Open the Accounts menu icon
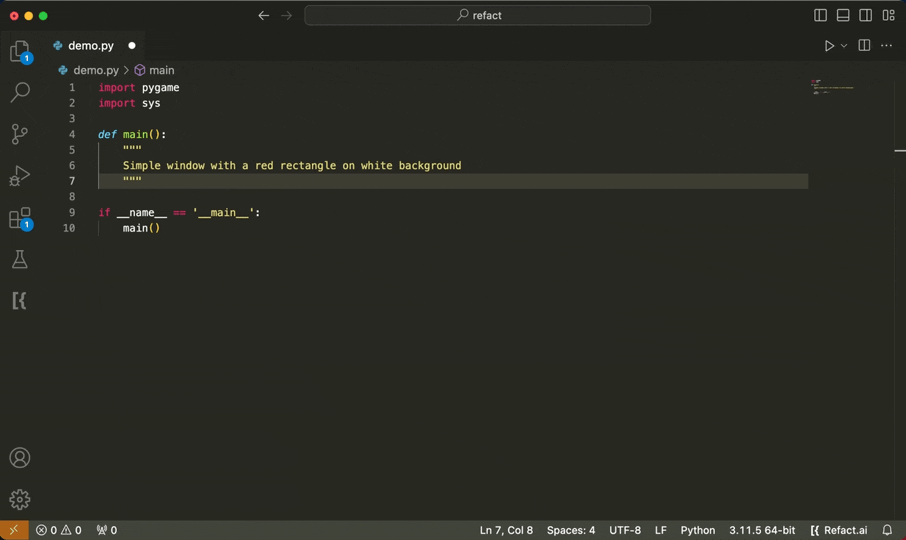 pyautogui.click(x=20, y=457)
